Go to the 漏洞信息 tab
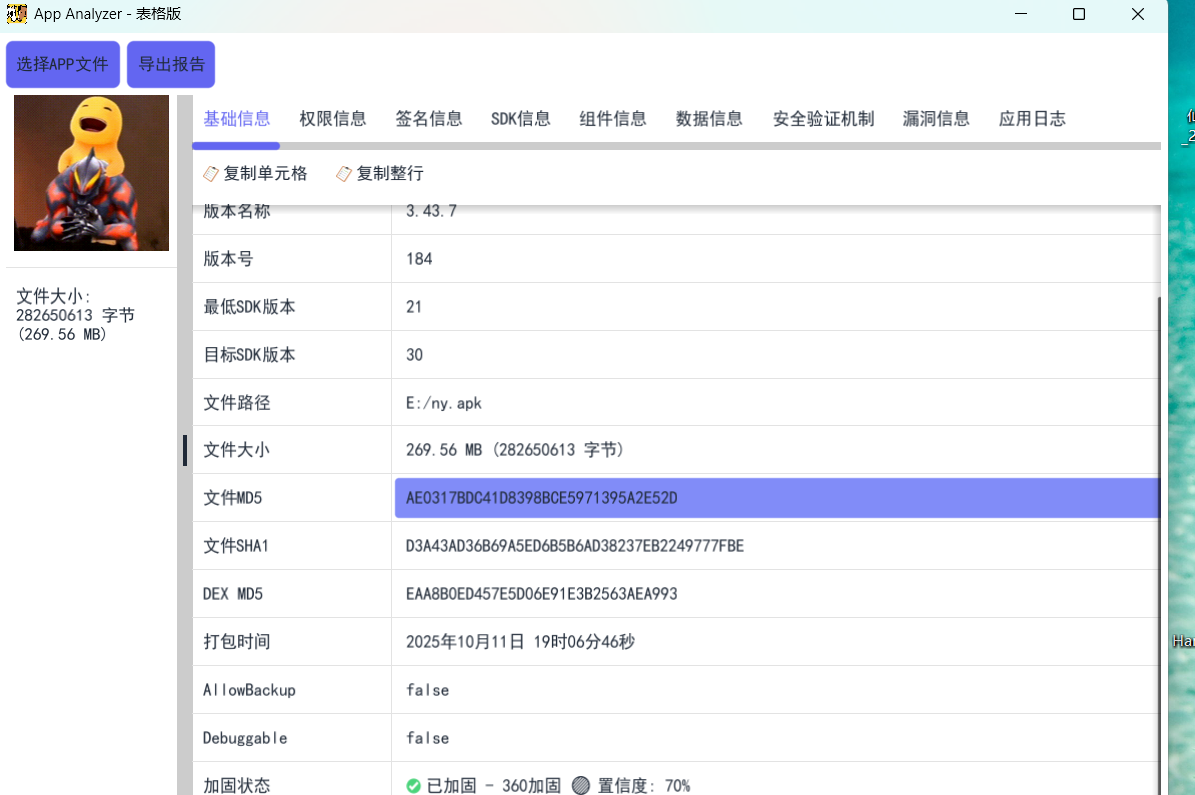This screenshot has height=795, width=1195. (936, 119)
